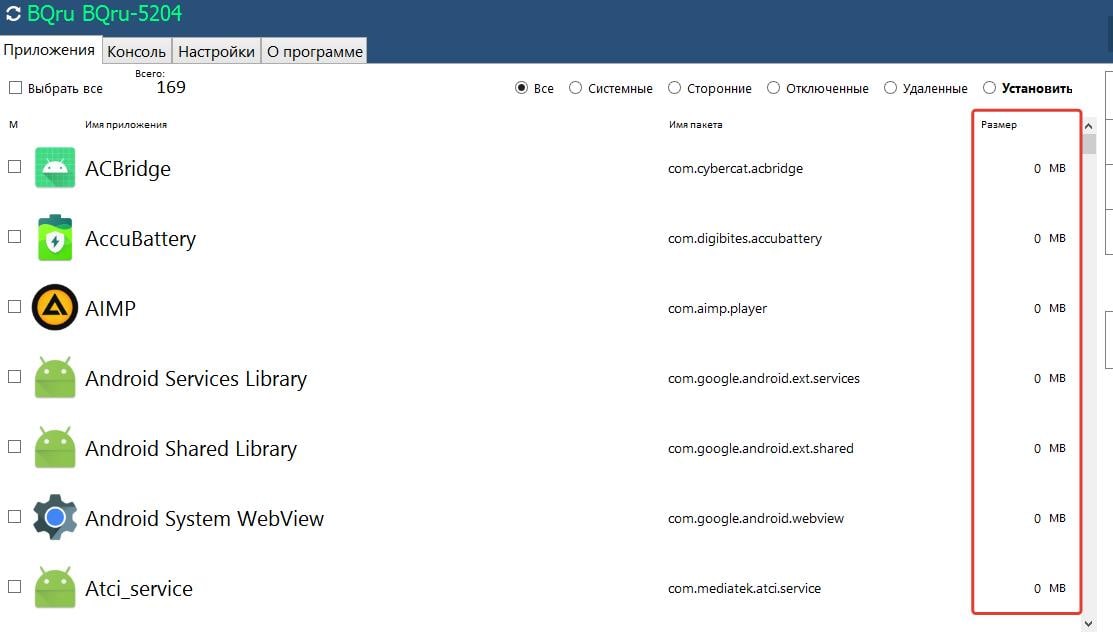1113x637 pixels.
Task: Select the 'Системные' radio filter
Action: click(x=576, y=87)
